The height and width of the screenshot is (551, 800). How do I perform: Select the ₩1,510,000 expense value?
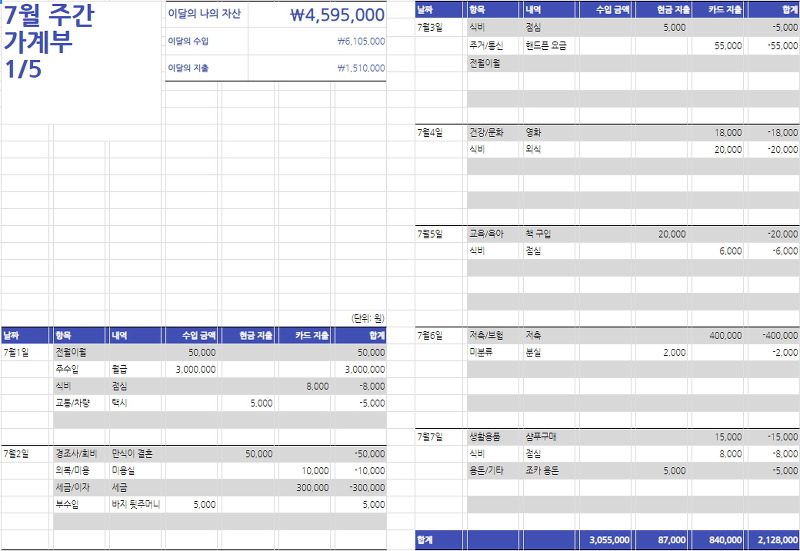(361, 68)
